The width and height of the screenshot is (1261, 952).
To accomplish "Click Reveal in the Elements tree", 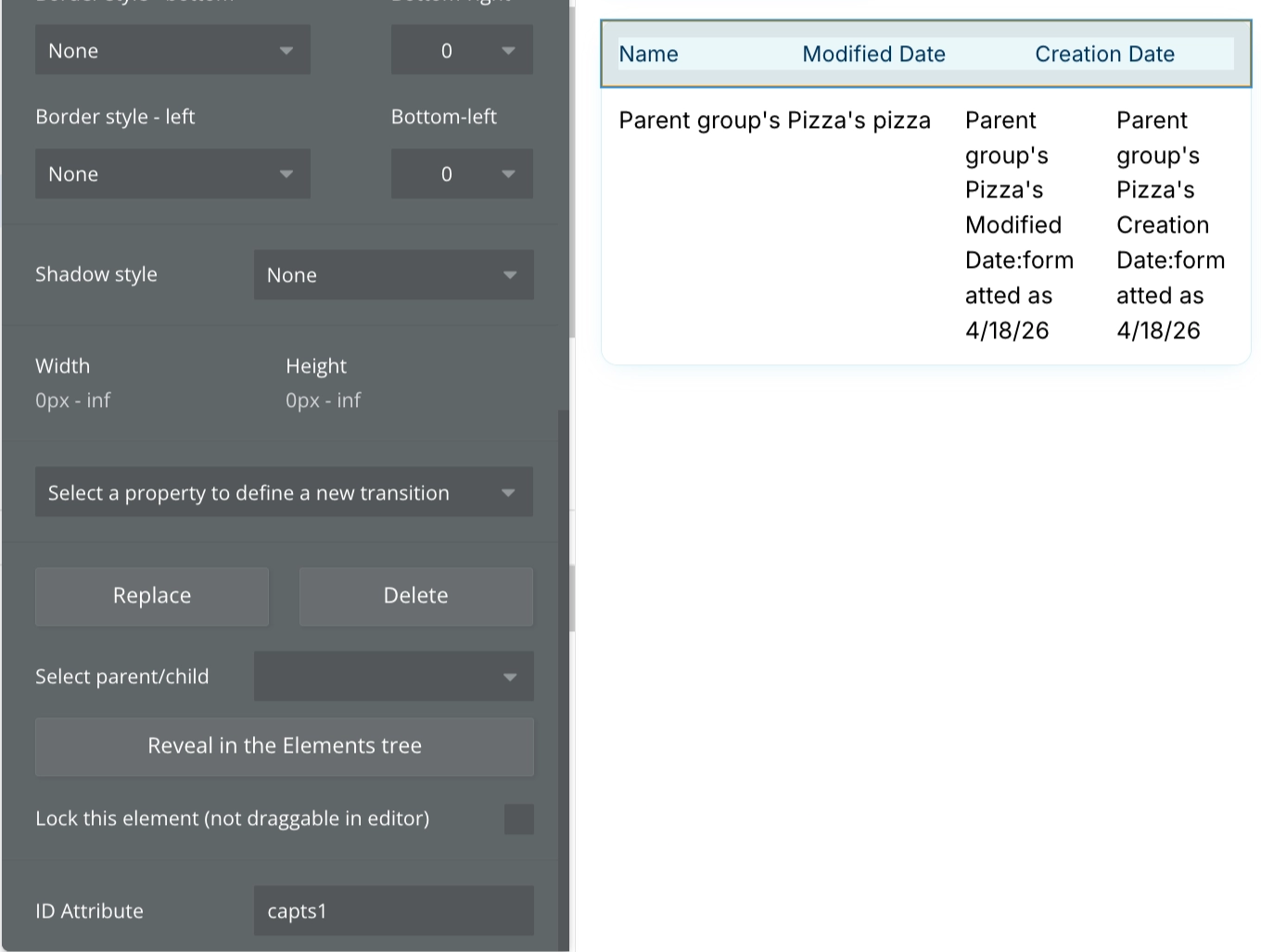I will (284, 746).
